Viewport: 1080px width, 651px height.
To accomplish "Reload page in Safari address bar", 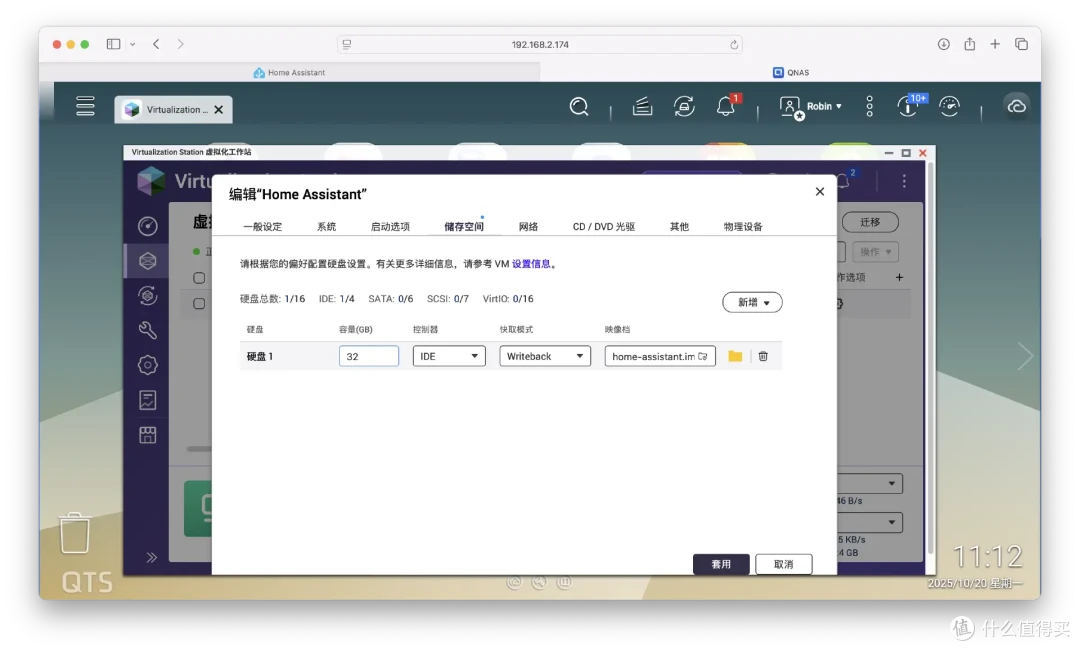I will pos(734,45).
